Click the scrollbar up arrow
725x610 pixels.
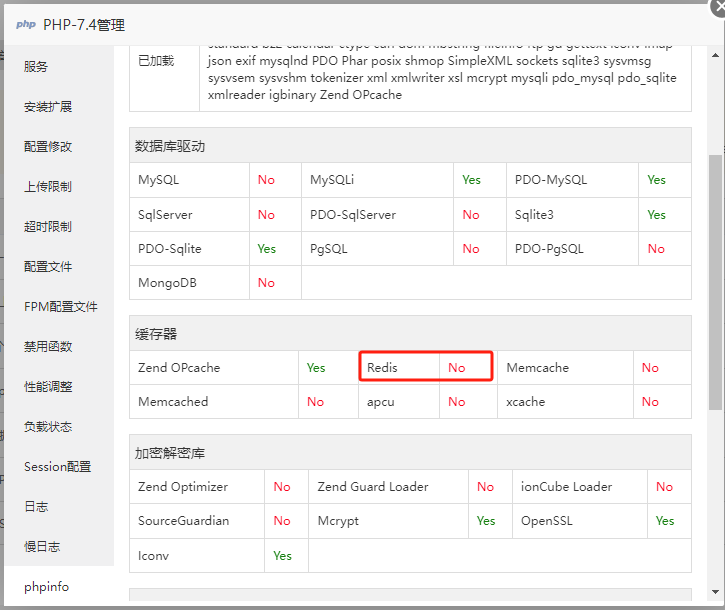tap(715, 55)
